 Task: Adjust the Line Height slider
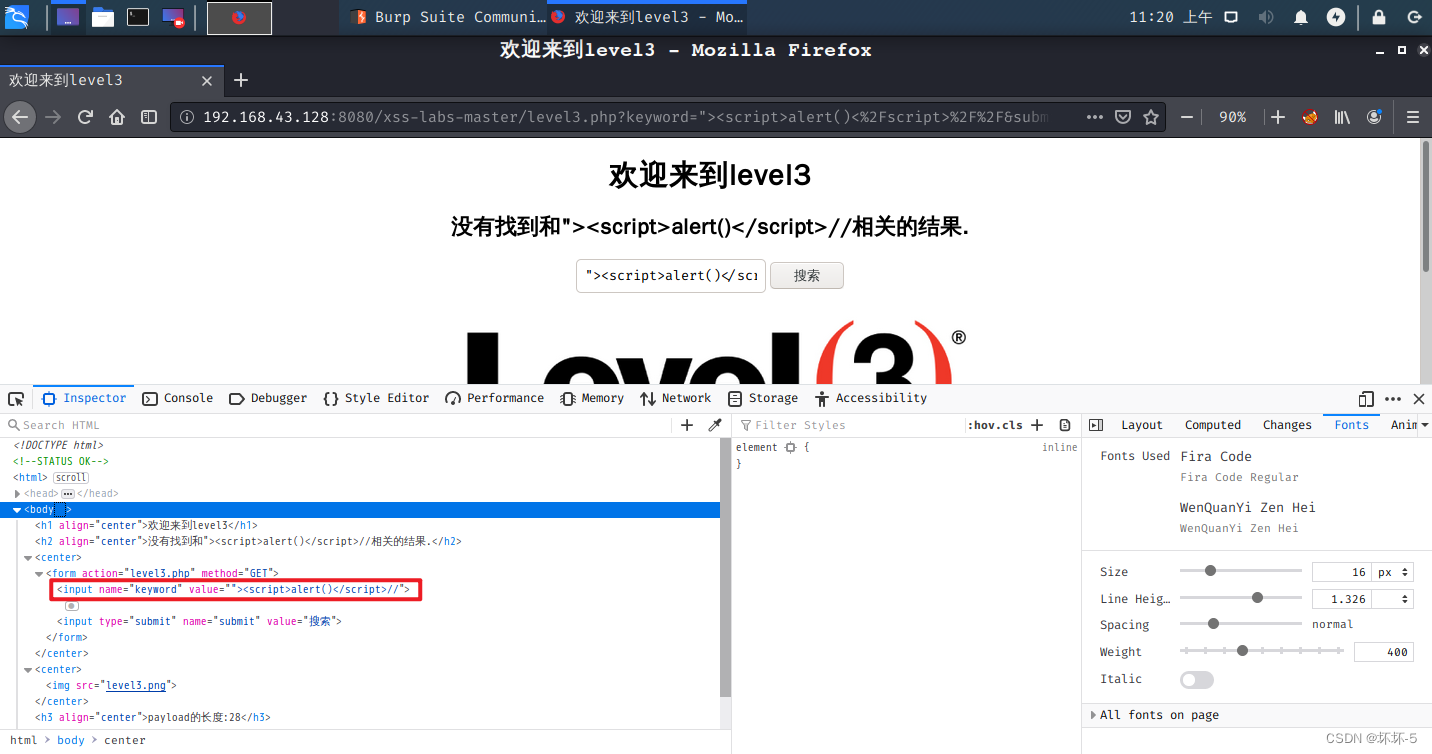pyautogui.click(x=1241, y=598)
